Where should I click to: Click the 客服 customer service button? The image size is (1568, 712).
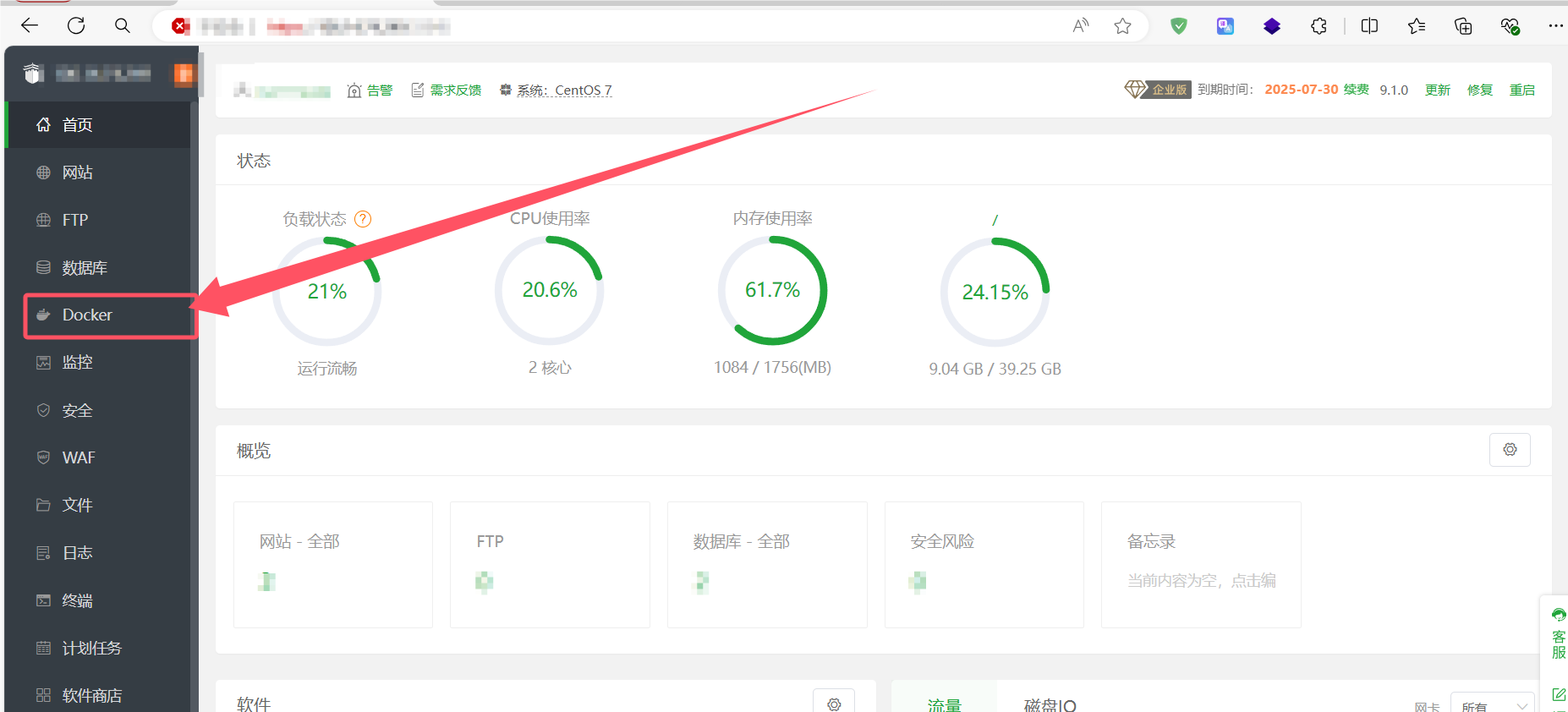click(x=1559, y=634)
